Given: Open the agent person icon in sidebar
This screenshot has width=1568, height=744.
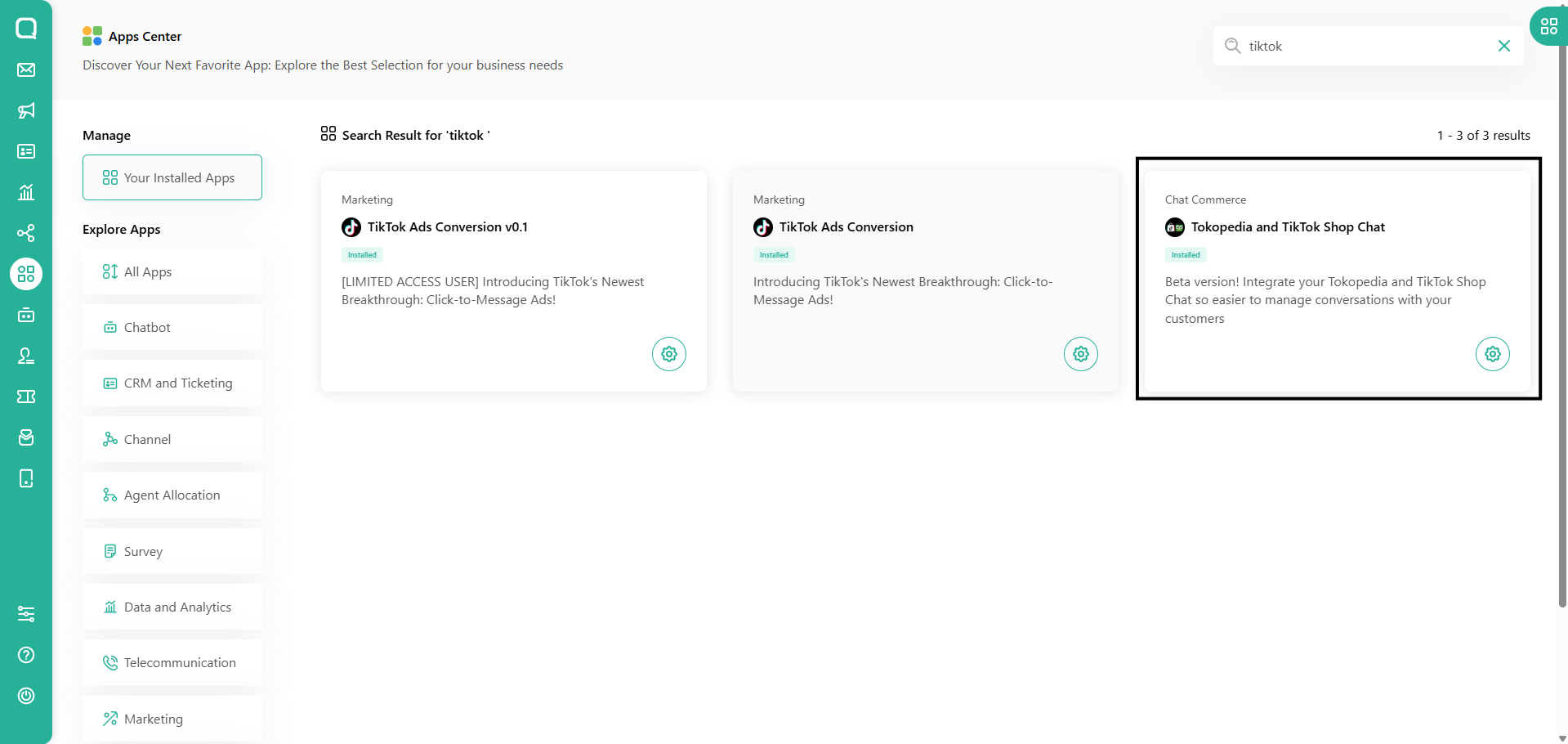Looking at the screenshot, I should coord(26,356).
